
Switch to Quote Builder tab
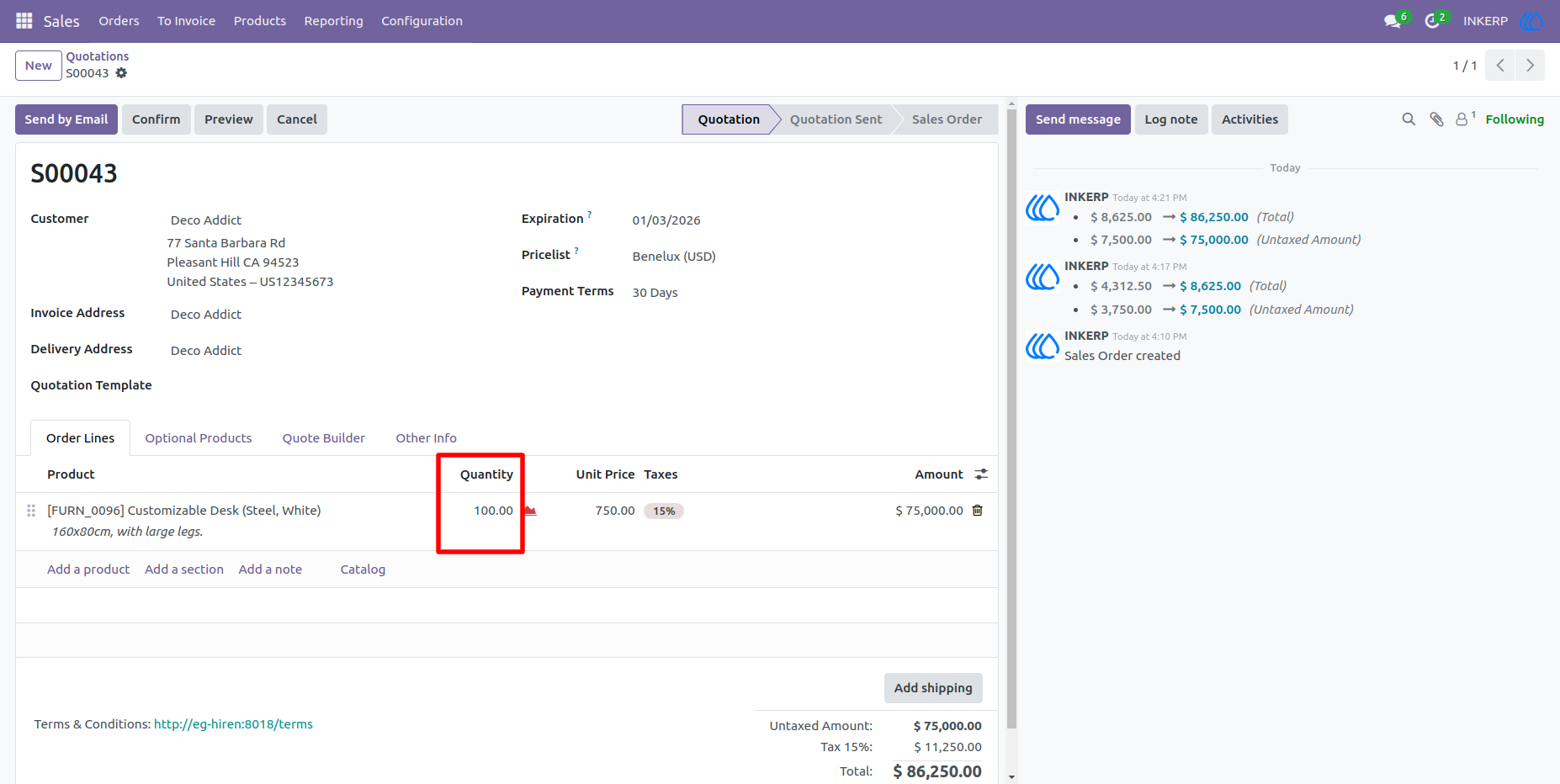click(324, 438)
